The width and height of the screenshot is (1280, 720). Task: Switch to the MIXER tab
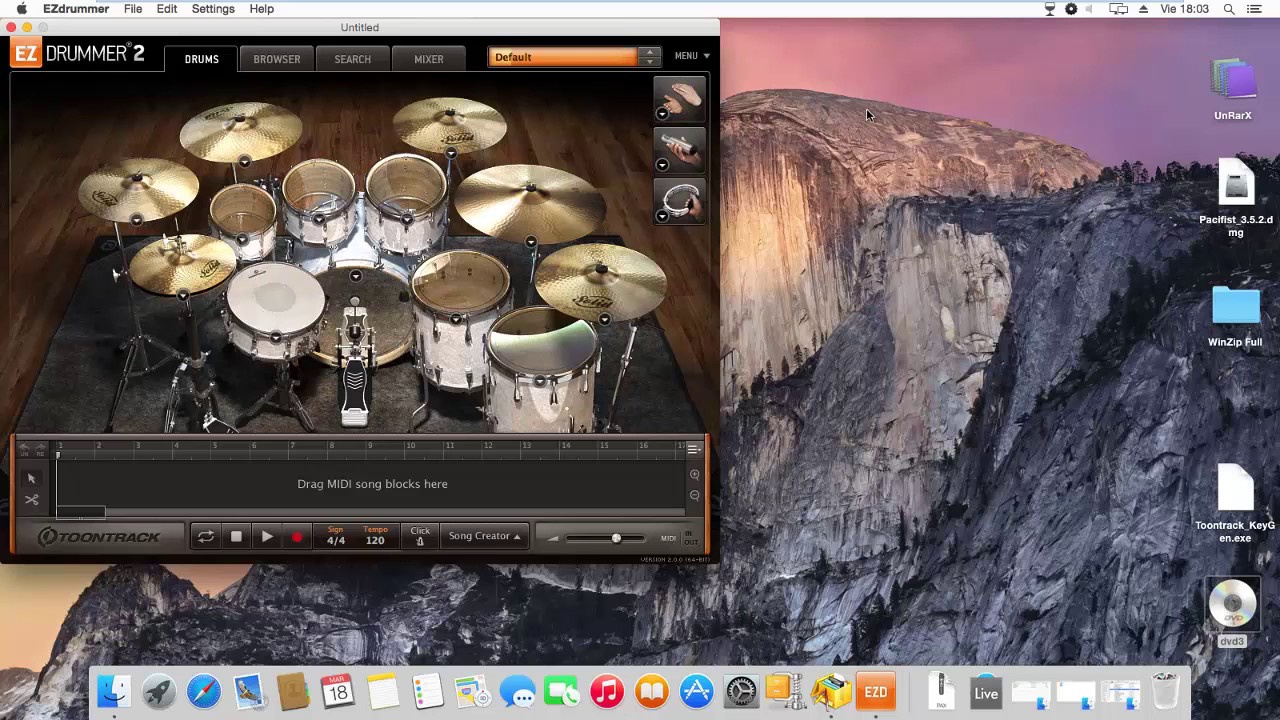[429, 59]
